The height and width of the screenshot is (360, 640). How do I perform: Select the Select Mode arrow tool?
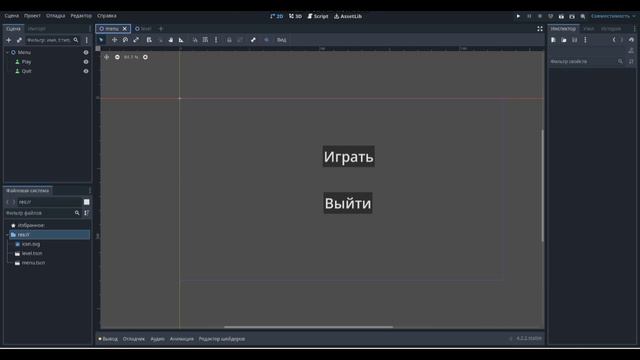pyautogui.click(x=101, y=40)
